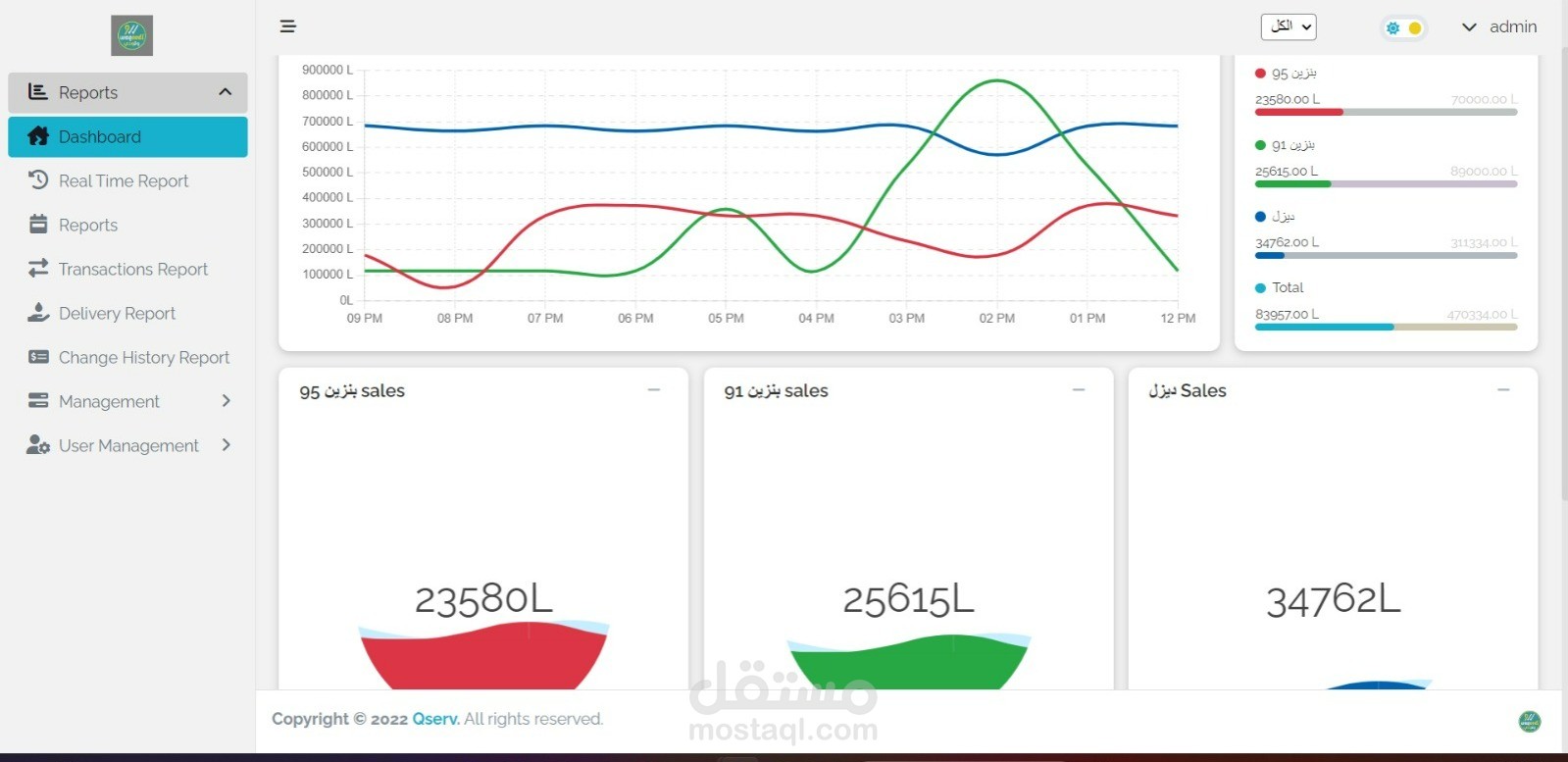Click the Real Time Report history icon
The height and width of the screenshot is (762, 1568).
click(x=38, y=179)
